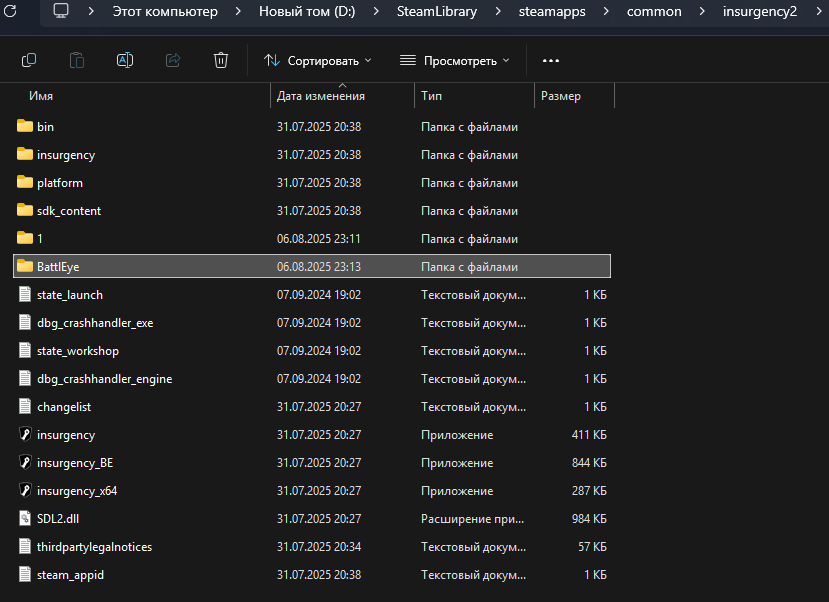Select the sdk_content folder
This screenshot has height=602, width=829.
point(312,210)
